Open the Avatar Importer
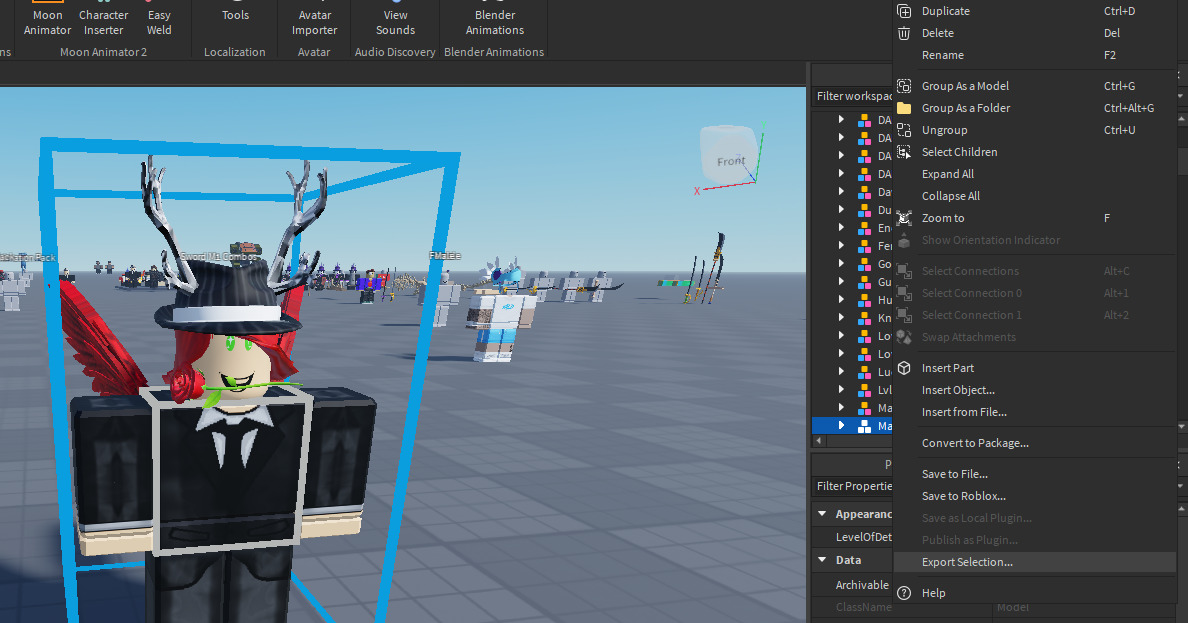This screenshot has height=623, width=1188. pyautogui.click(x=314, y=20)
